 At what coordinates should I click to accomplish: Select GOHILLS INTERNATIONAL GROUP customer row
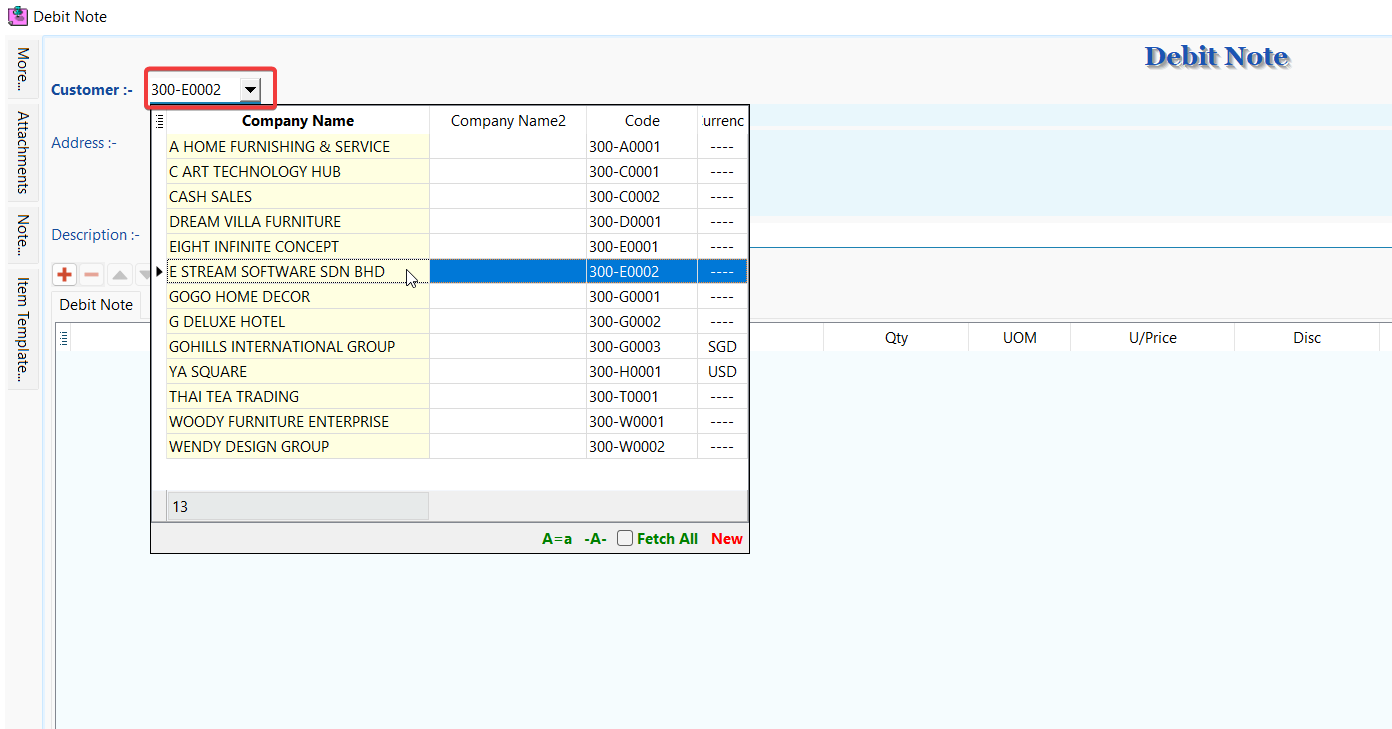point(282,347)
